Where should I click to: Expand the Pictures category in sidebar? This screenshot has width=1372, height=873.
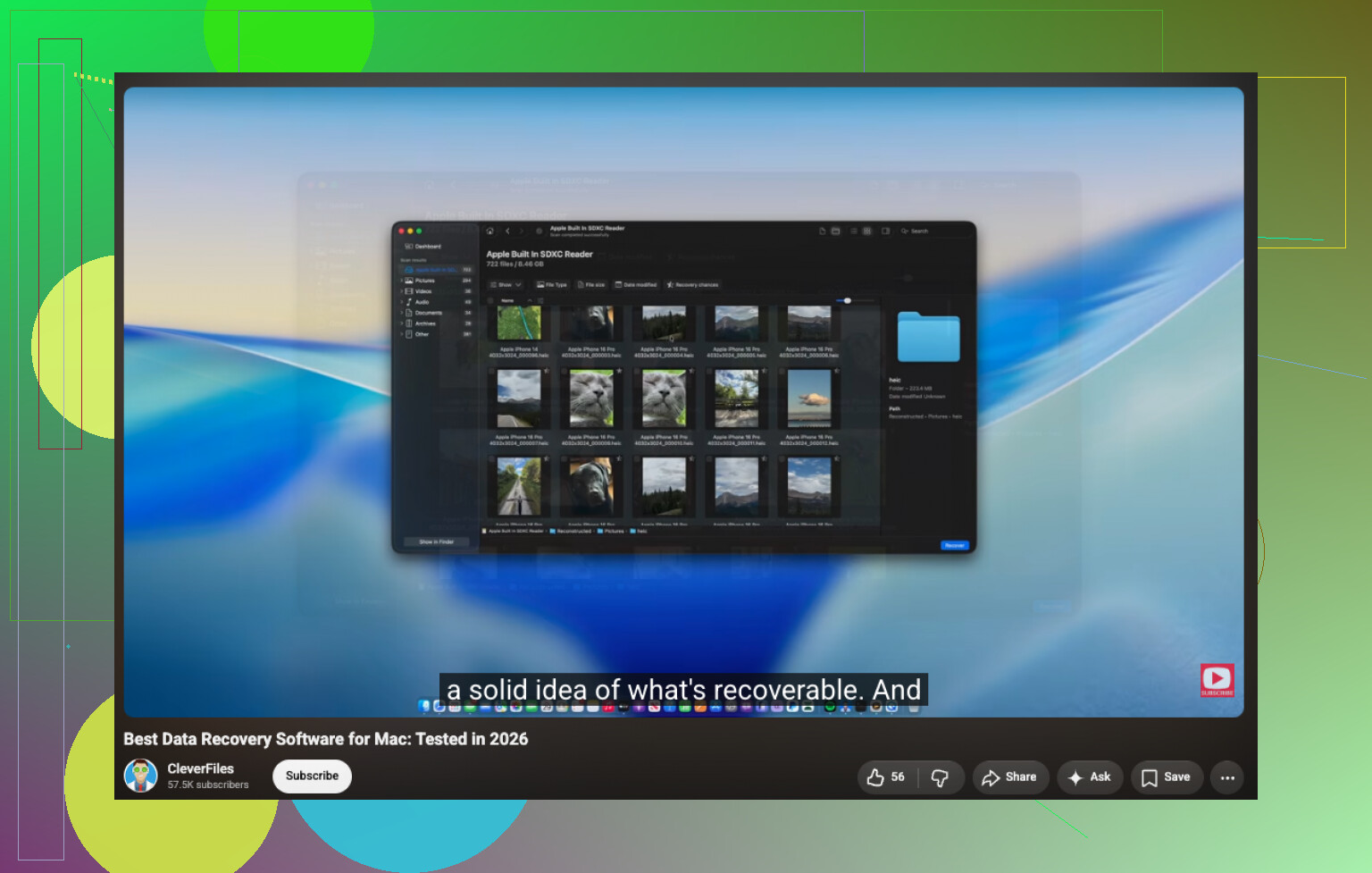point(401,281)
